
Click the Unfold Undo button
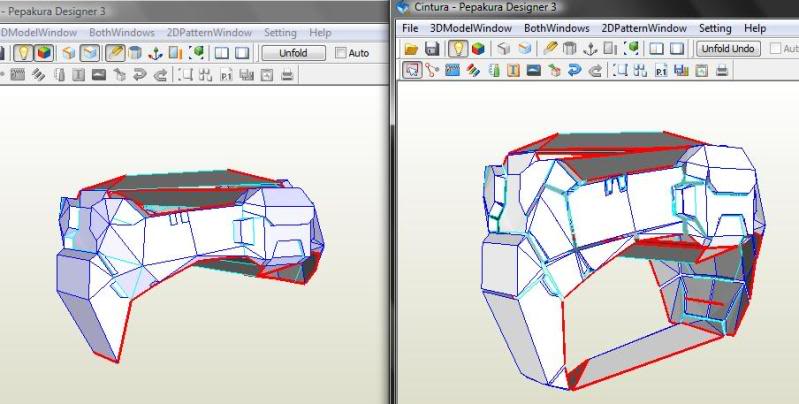[x=728, y=49]
